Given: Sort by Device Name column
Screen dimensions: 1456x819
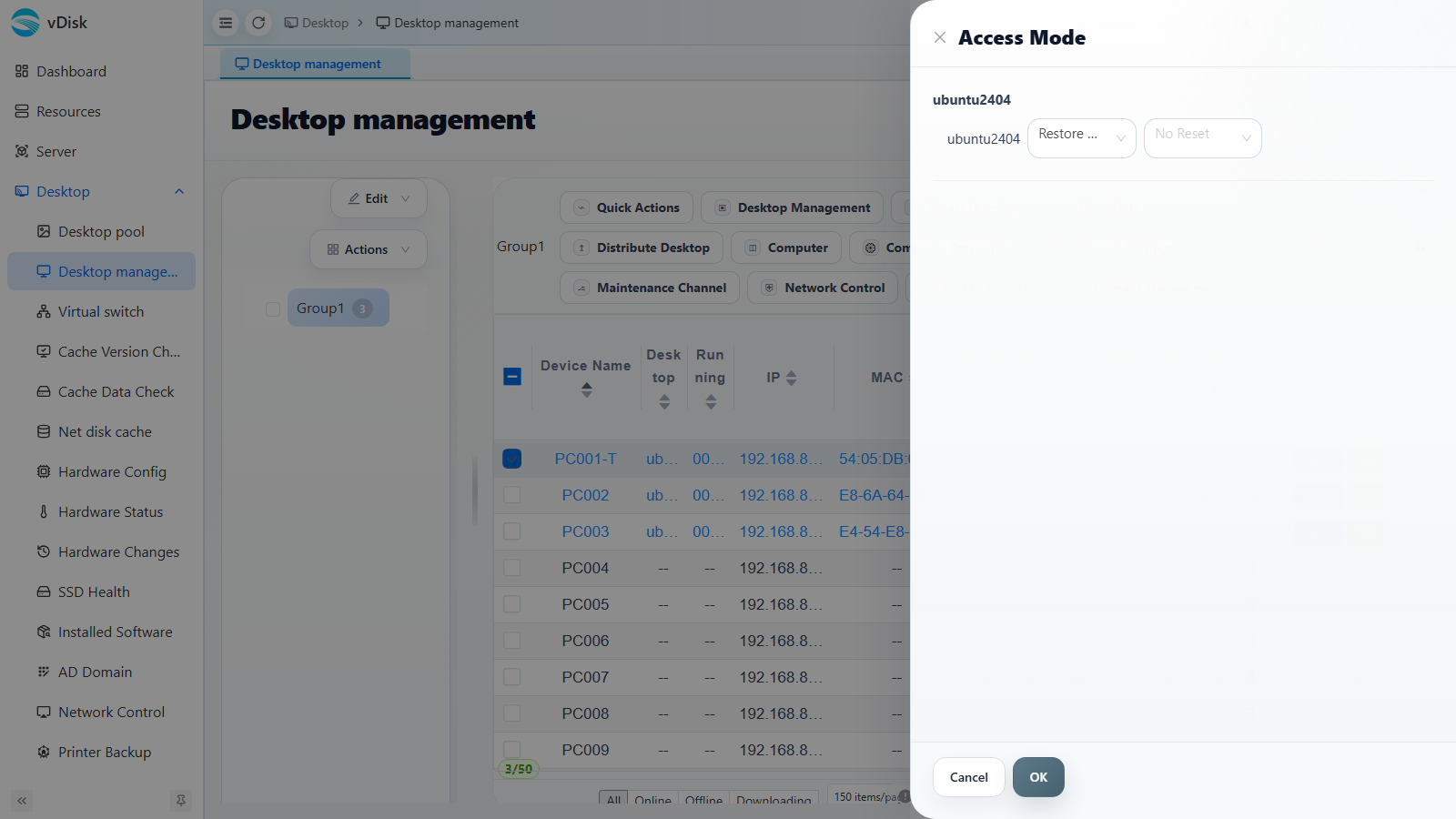Looking at the screenshot, I should pos(586,389).
